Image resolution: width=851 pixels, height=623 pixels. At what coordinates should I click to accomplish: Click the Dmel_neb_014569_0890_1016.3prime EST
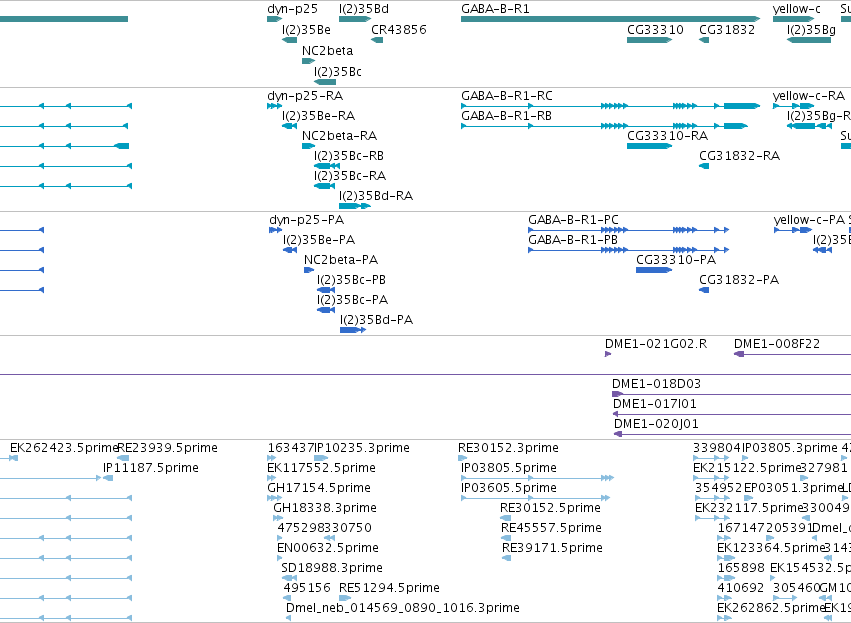click(289, 618)
